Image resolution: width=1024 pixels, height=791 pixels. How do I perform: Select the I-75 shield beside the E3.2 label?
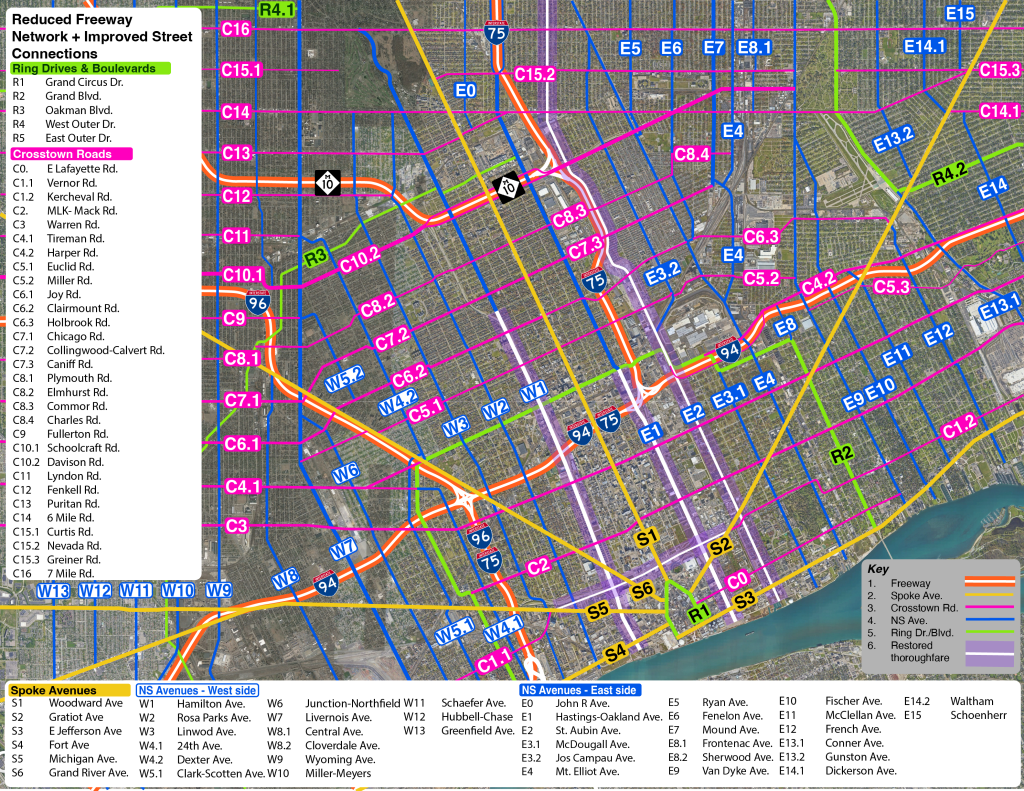[x=596, y=283]
